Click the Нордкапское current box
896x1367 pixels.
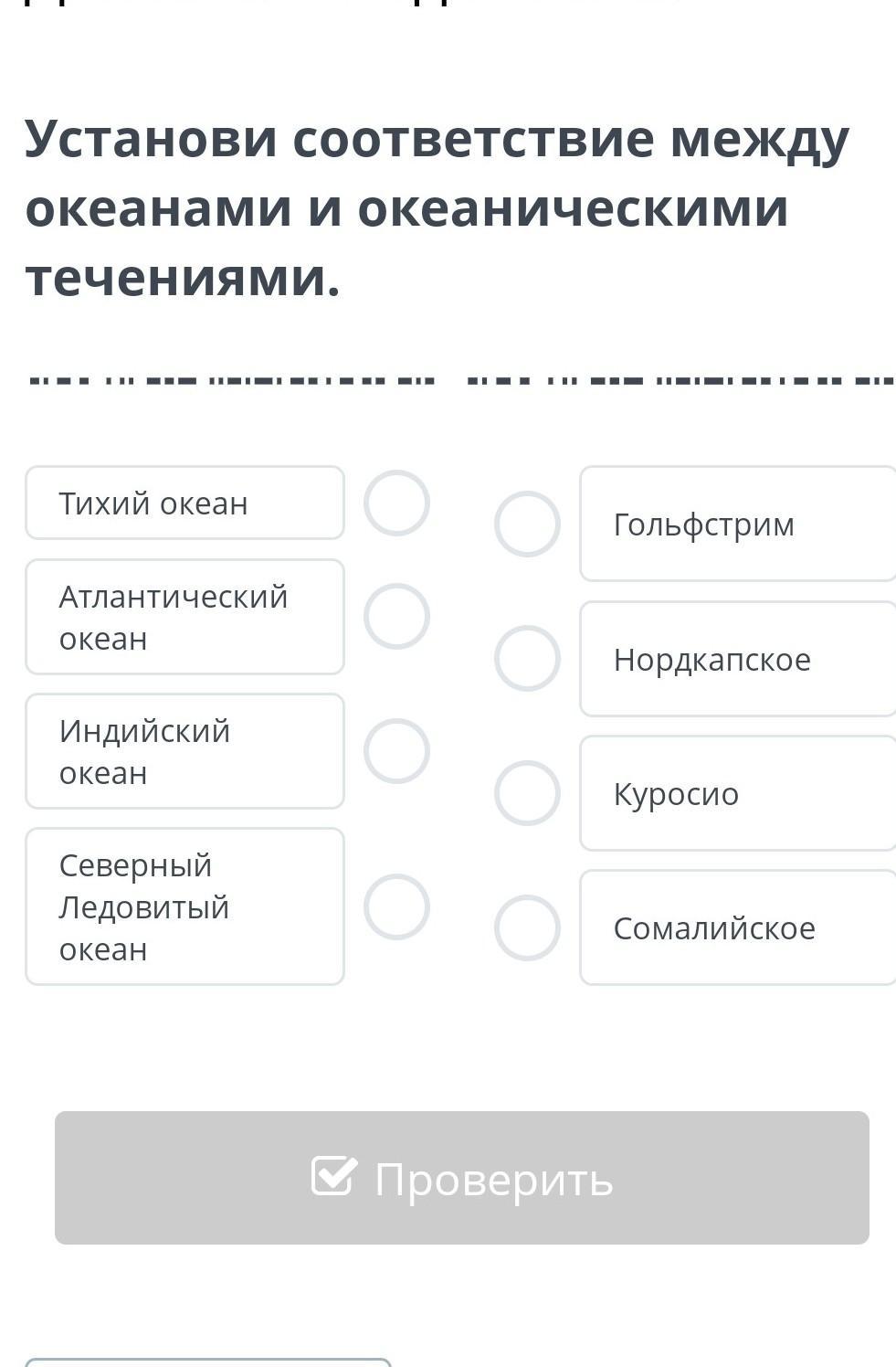coord(738,659)
